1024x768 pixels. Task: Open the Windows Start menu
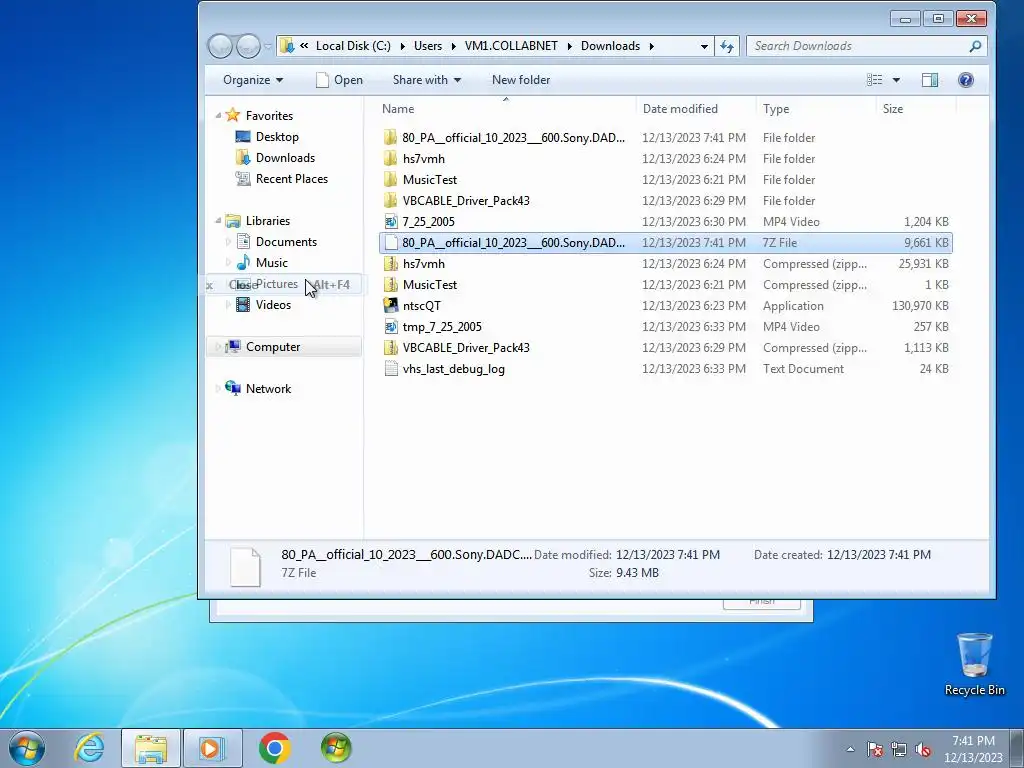pyautogui.click(x=27, y=748)
